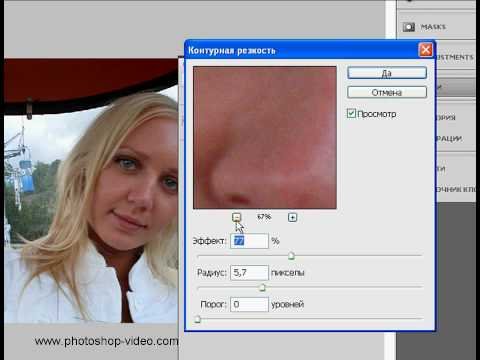This screenshot has height=360, width=480.
Task: Close the Контурная резкость dialog
Action: (x=426, y=50)
